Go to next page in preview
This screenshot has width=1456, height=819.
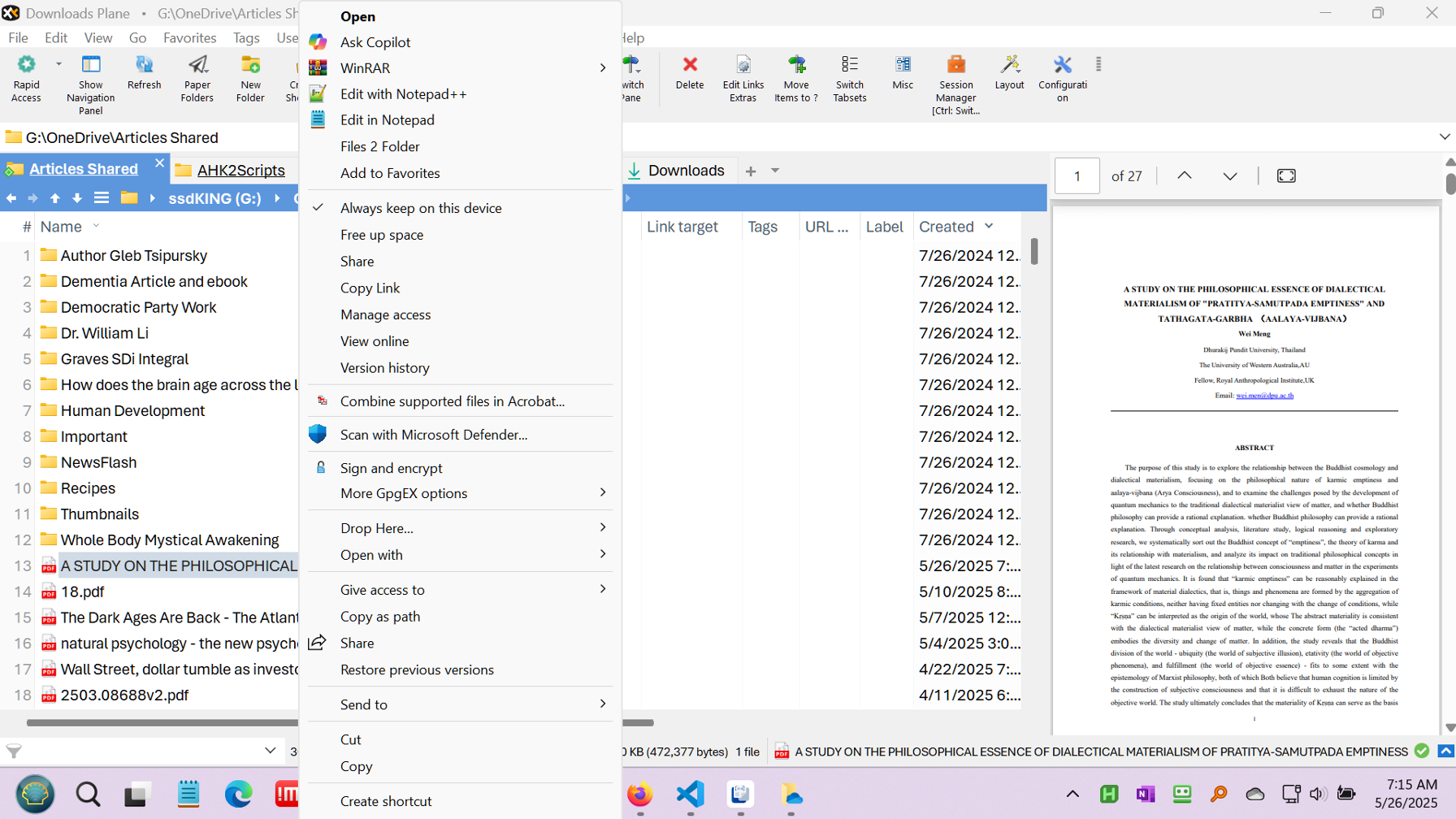pyautogui.click(x=1229, y=175)
